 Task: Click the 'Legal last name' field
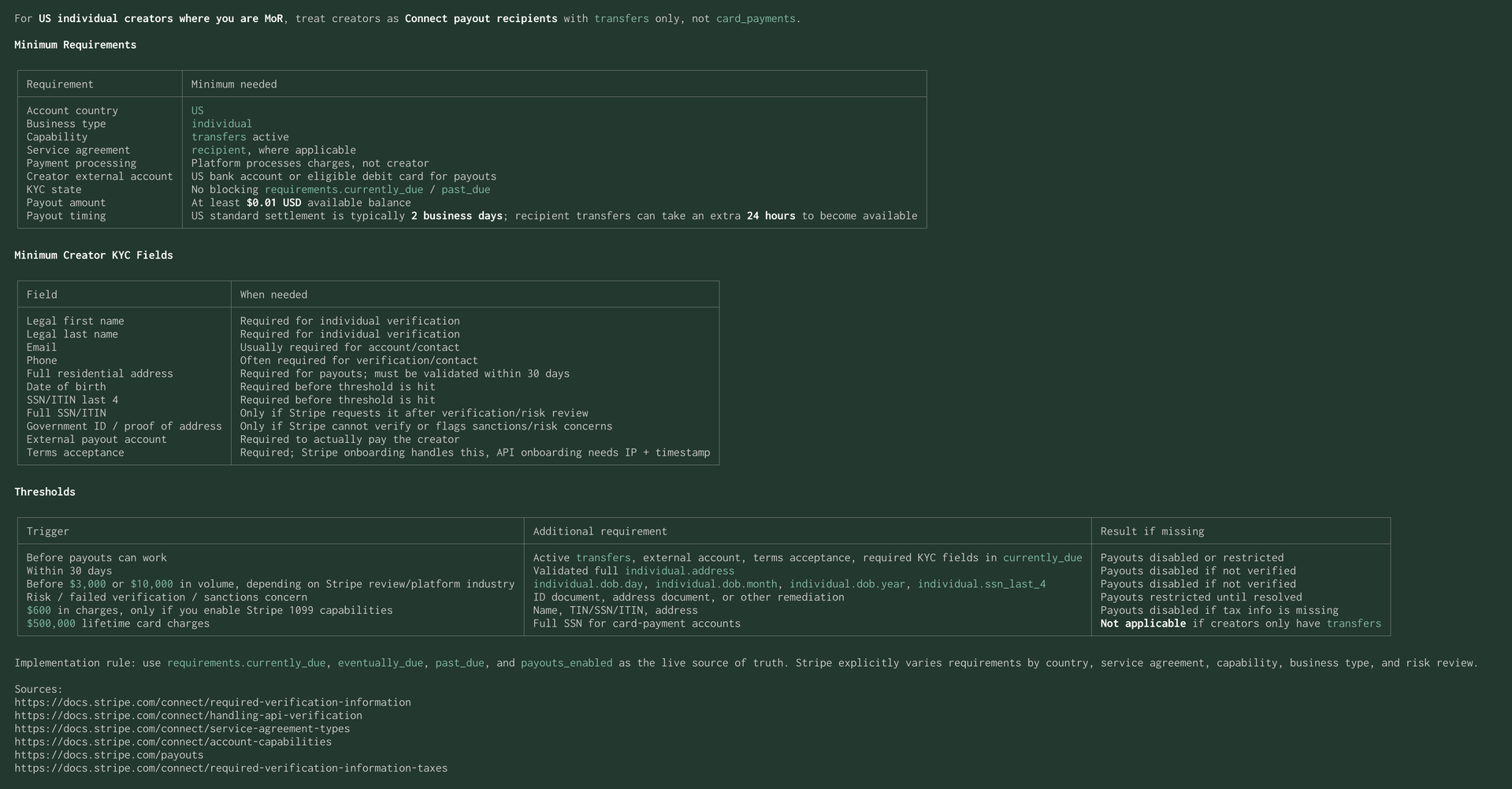[x=72, y=334]
